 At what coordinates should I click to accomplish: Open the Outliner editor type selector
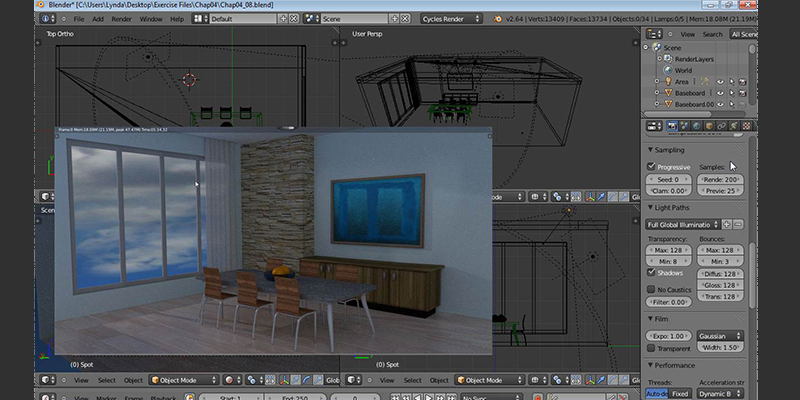(654, 34)
